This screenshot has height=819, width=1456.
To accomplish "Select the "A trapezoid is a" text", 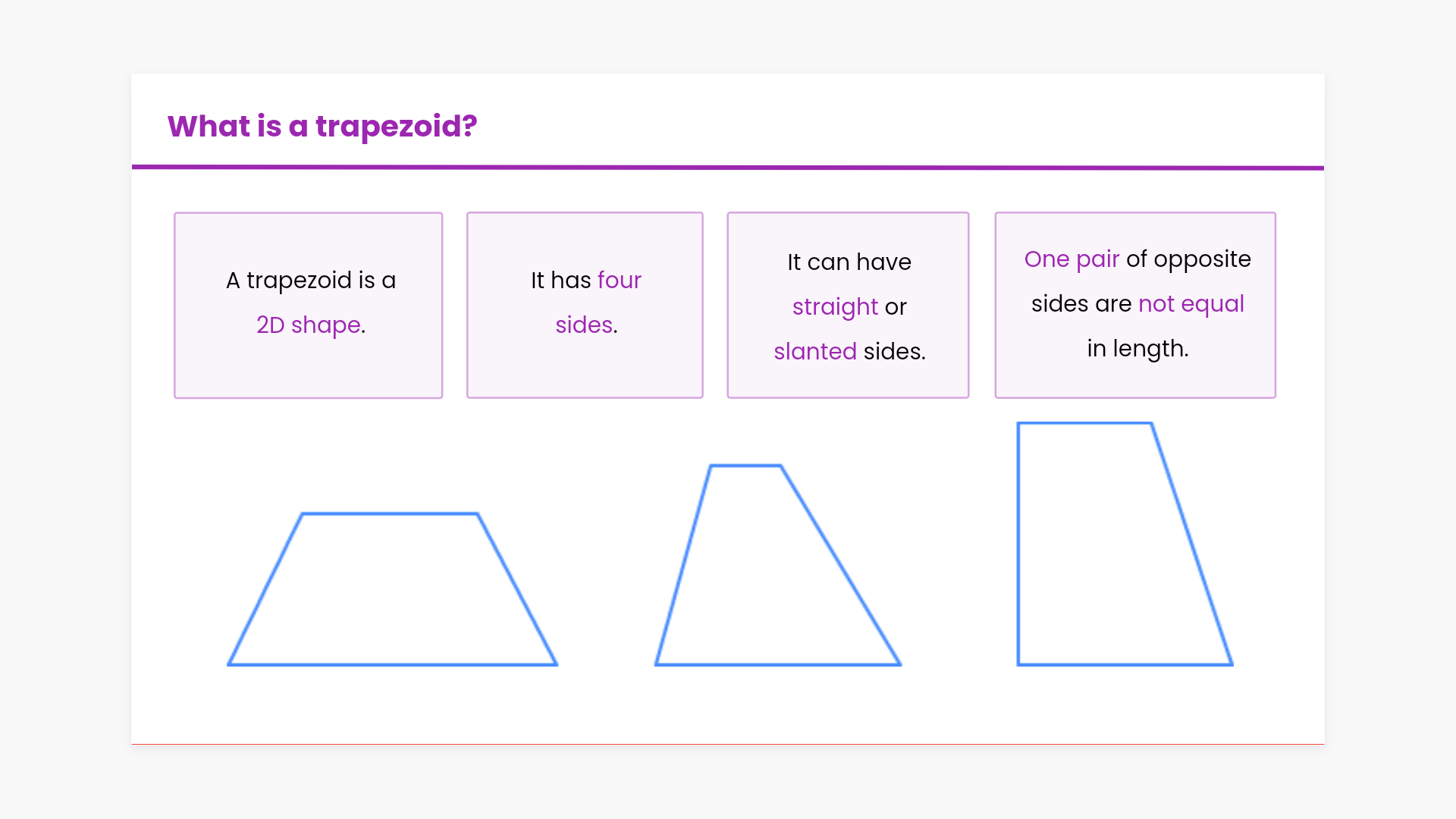I will click(x=311, y=281).
